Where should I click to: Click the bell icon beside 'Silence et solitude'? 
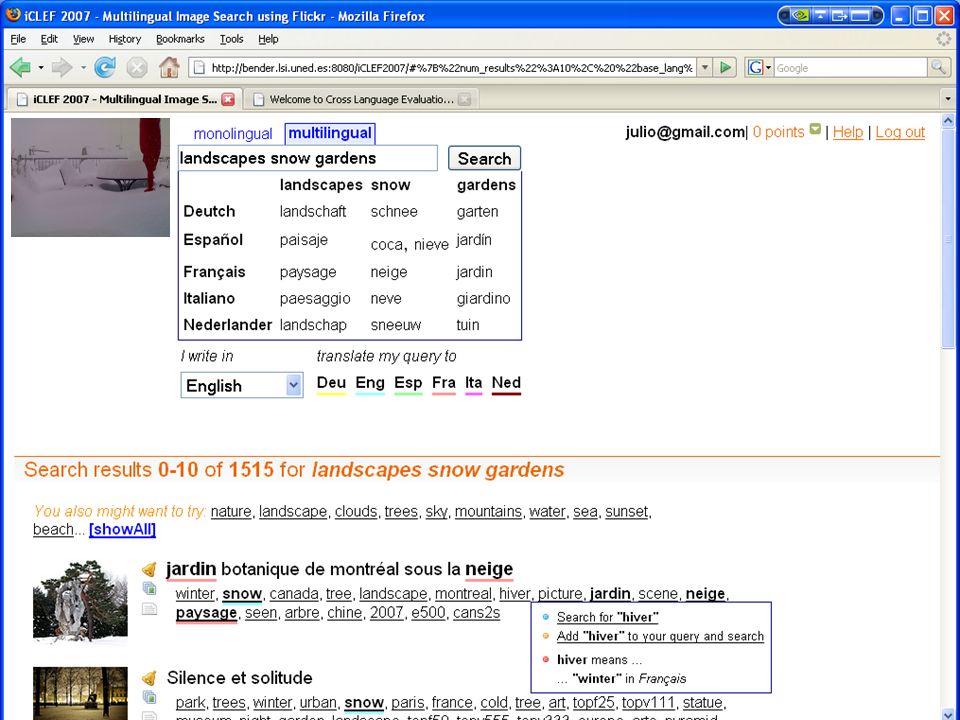149,678
